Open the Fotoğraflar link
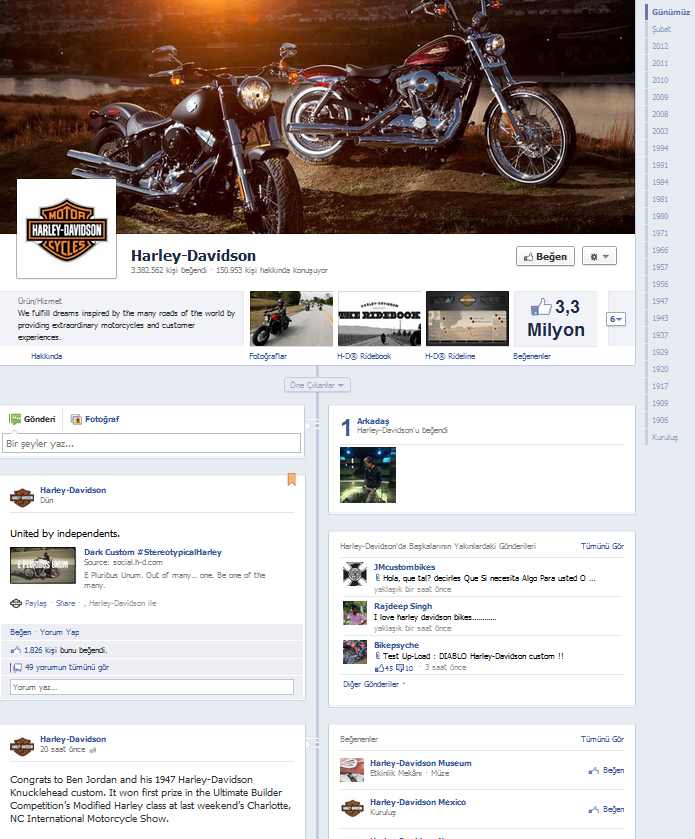The width and height of the screenshot is (695, 839). 268,356
